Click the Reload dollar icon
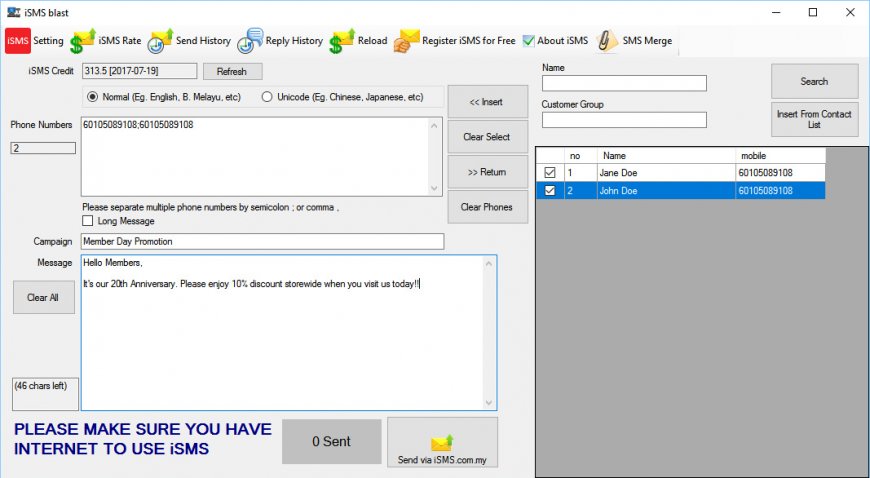Image resolution: width=870 pixels, height=478 pixels. (342, 41)
